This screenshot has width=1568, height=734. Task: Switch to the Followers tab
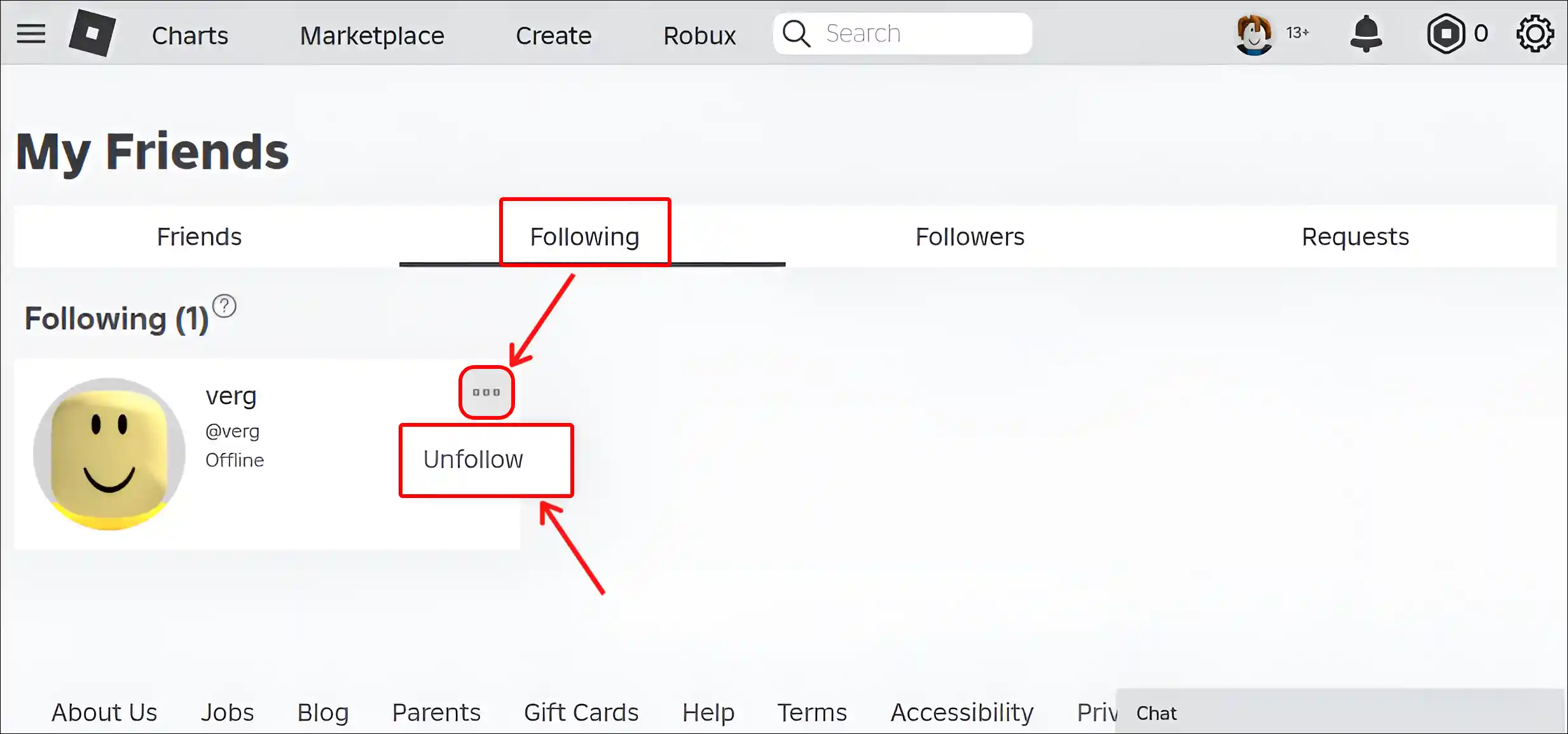[969, 237]
